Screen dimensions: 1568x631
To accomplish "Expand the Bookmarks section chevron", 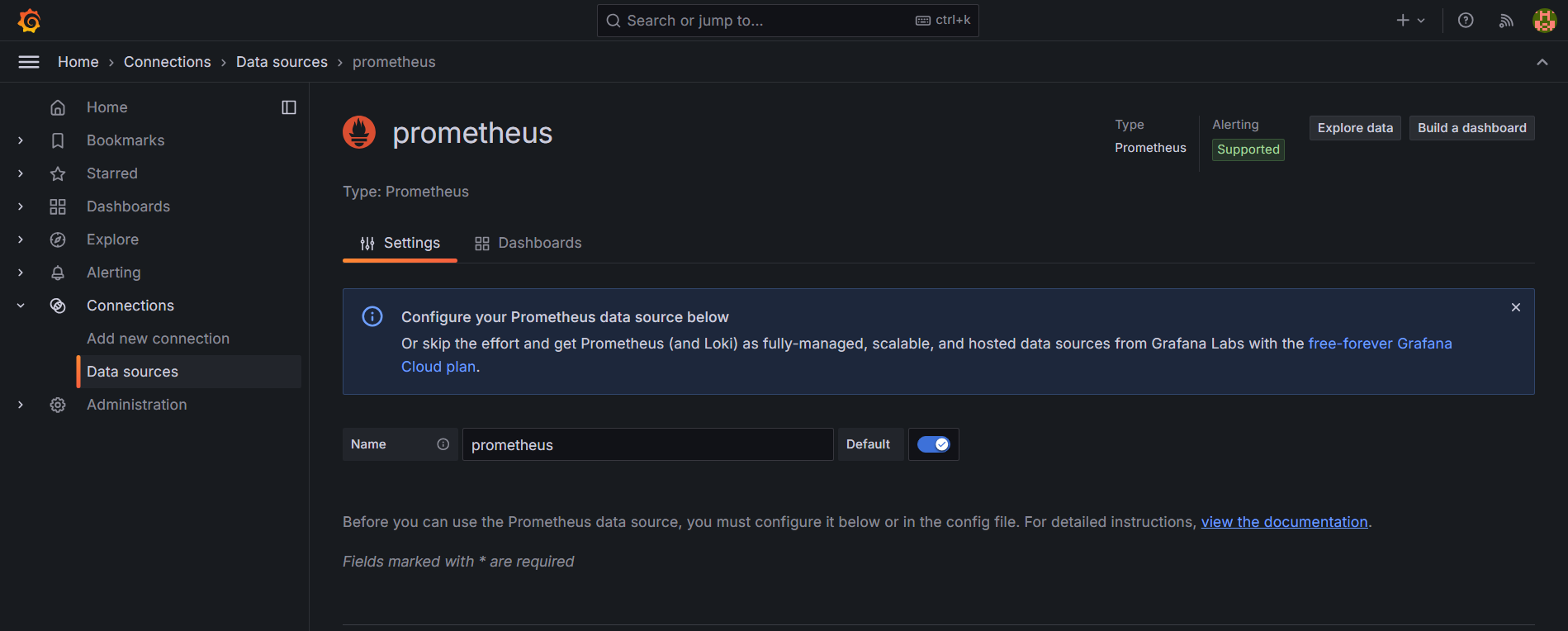I will pyautogui.click(x=21, y=140).
